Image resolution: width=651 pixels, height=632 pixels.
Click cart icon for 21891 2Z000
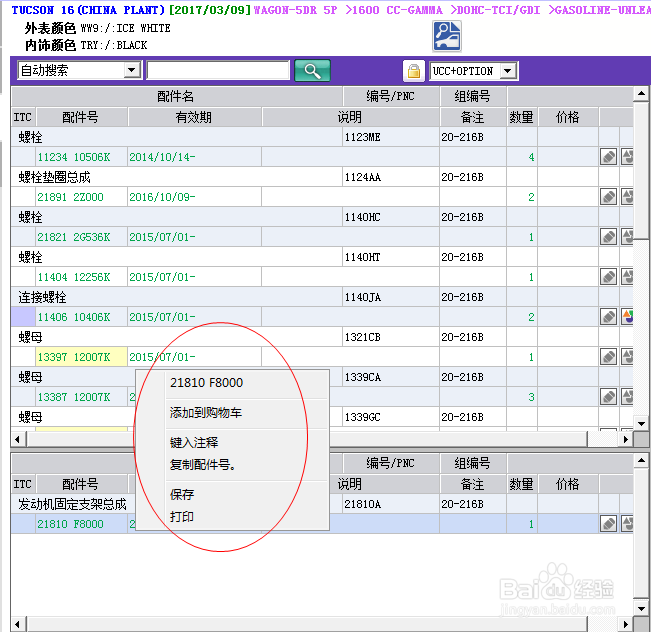click(627, 197)
